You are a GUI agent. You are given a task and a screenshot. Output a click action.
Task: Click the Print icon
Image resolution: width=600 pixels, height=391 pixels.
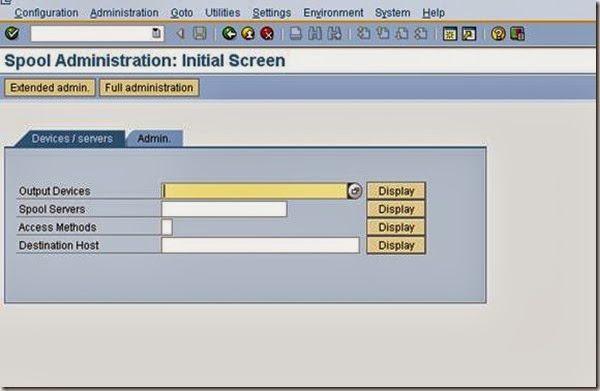[x=295, y=34]
